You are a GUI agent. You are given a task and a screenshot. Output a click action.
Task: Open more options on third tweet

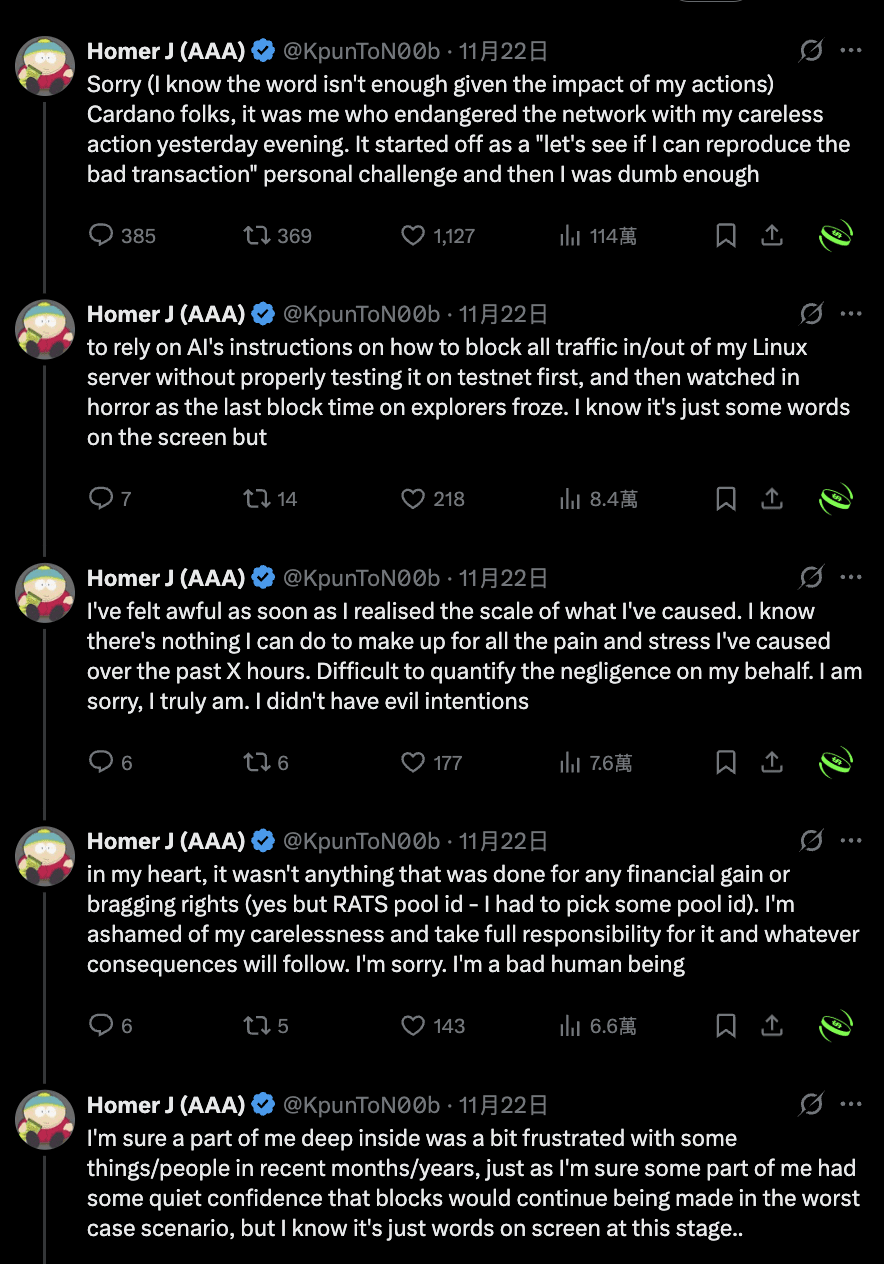tap(851, 578)
